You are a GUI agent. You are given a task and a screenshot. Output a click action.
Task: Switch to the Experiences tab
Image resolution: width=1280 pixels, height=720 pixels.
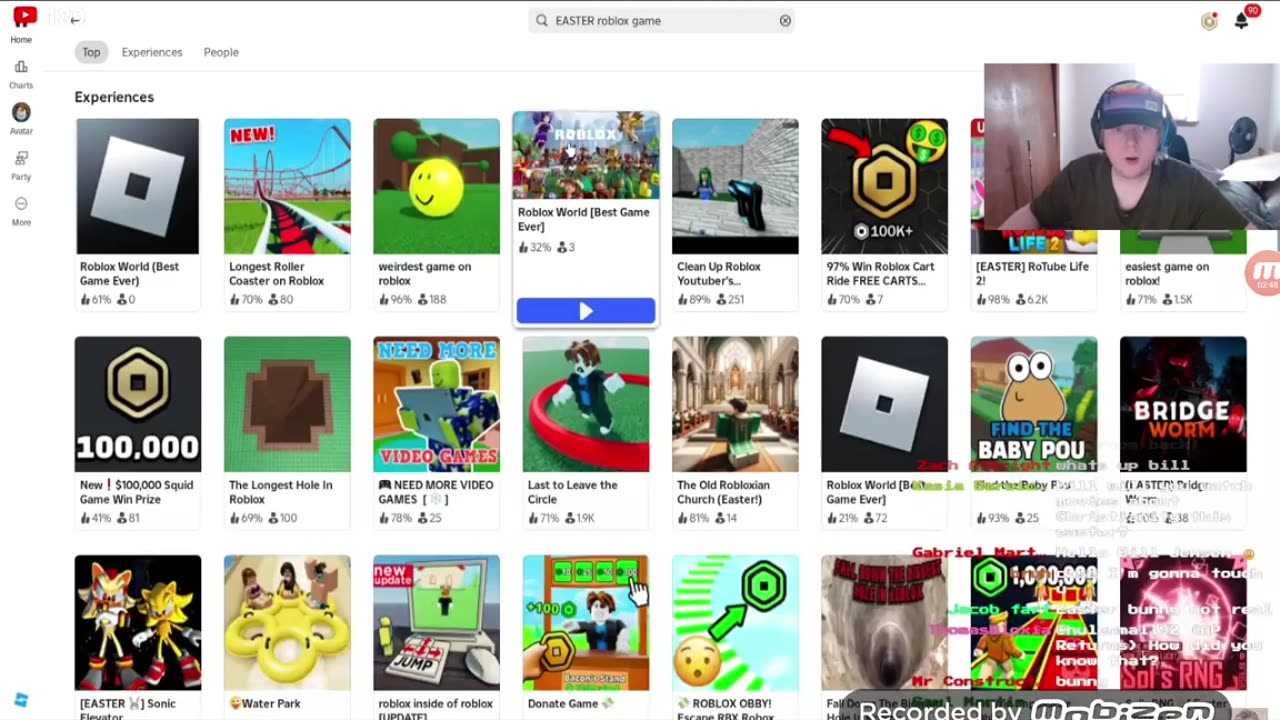coord(152,52)
